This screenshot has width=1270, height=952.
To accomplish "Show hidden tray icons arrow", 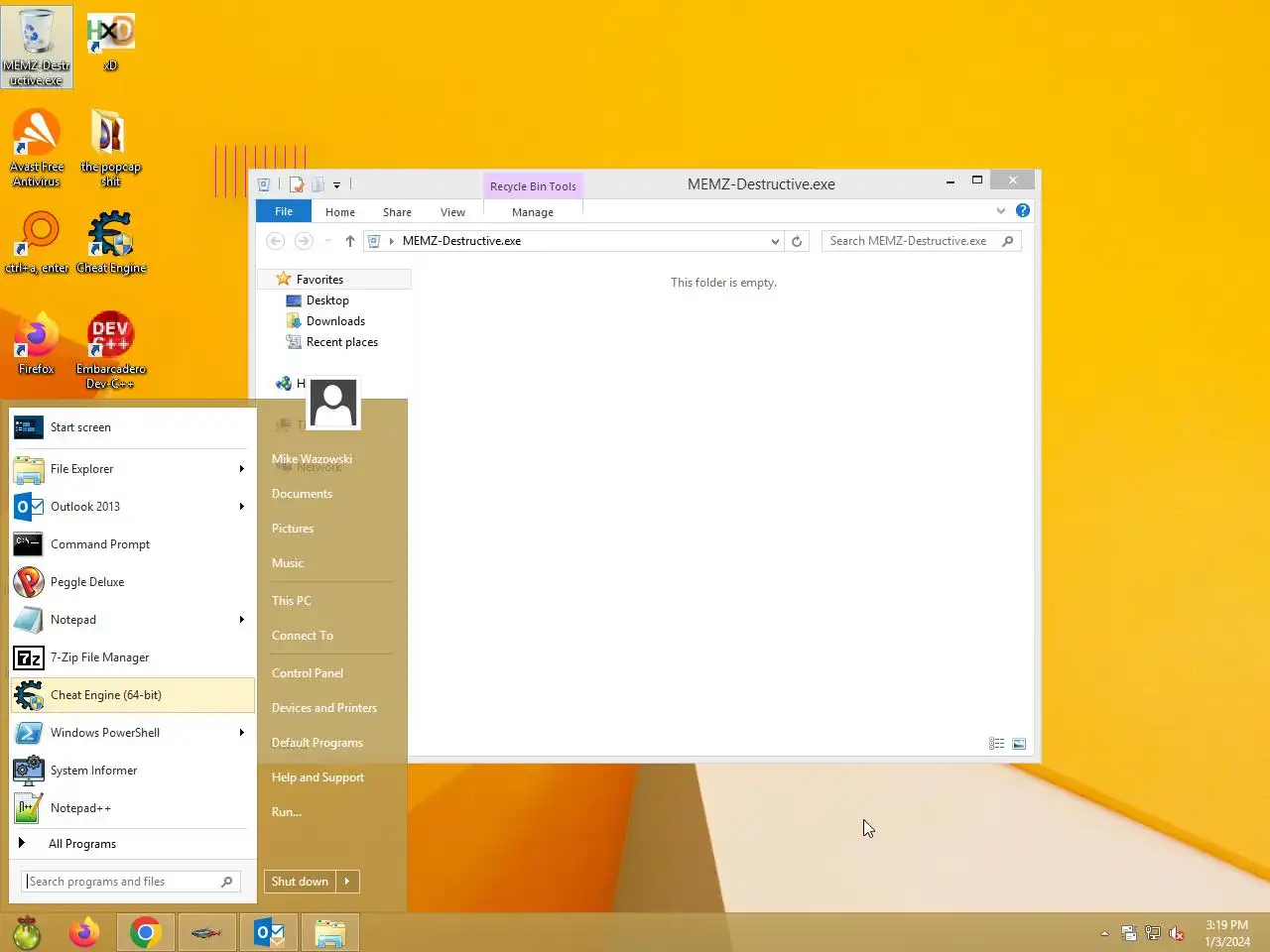I will pos(1104,933).
